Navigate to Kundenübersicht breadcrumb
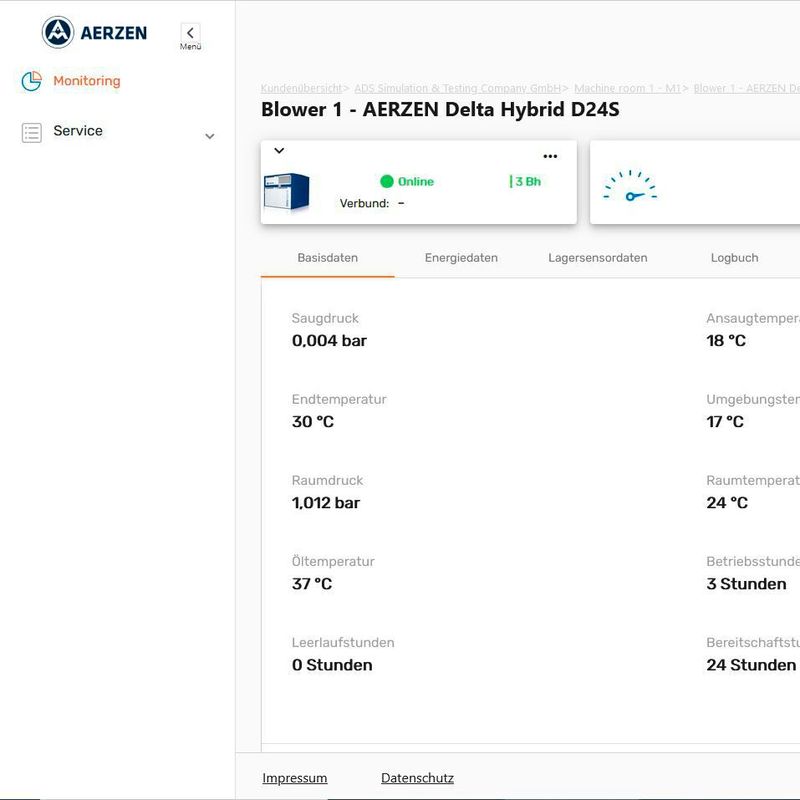This screenshot has width=800, height=800. tap(302, 88)
